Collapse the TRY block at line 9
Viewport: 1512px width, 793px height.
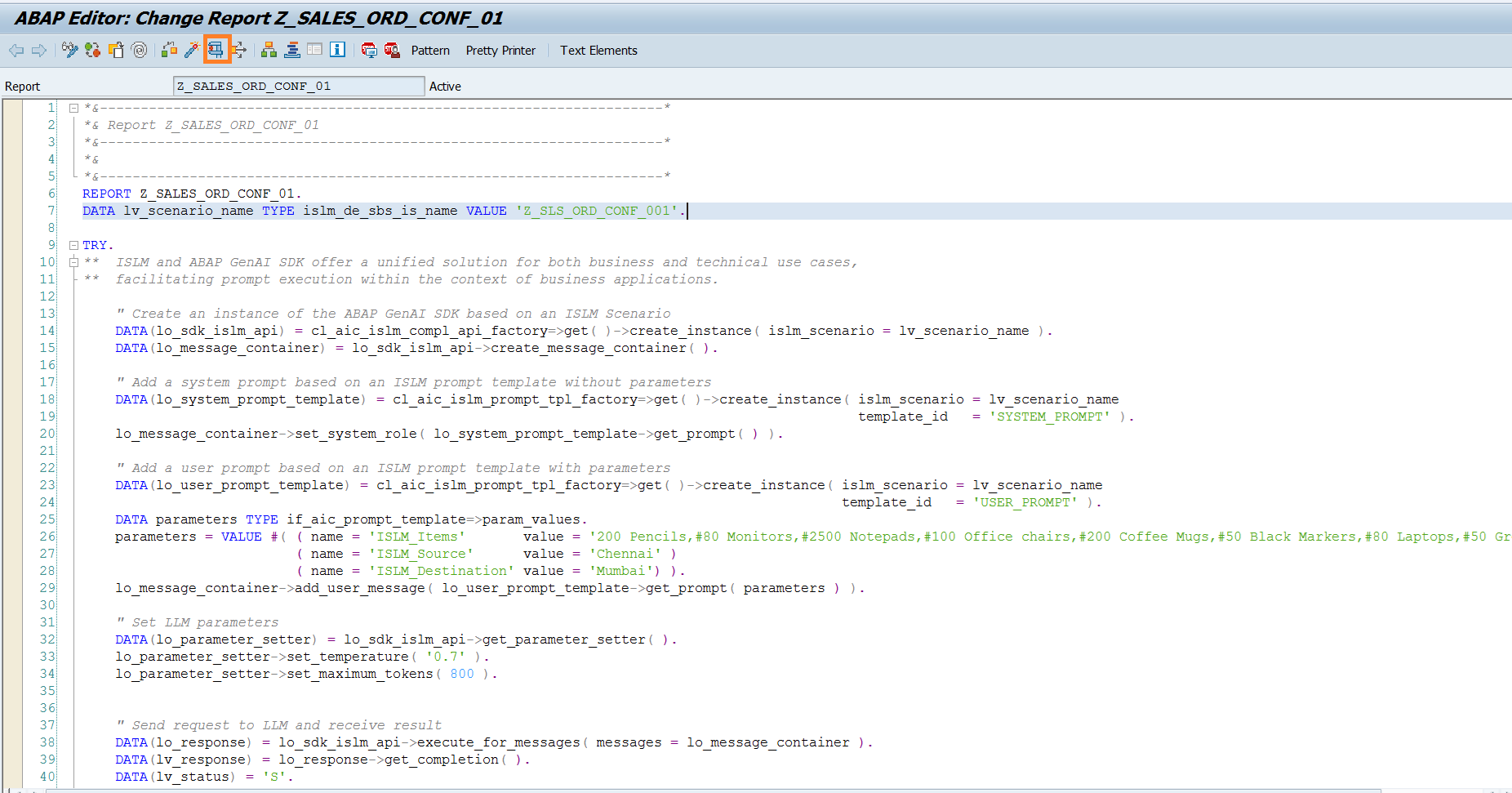point(73,245)
